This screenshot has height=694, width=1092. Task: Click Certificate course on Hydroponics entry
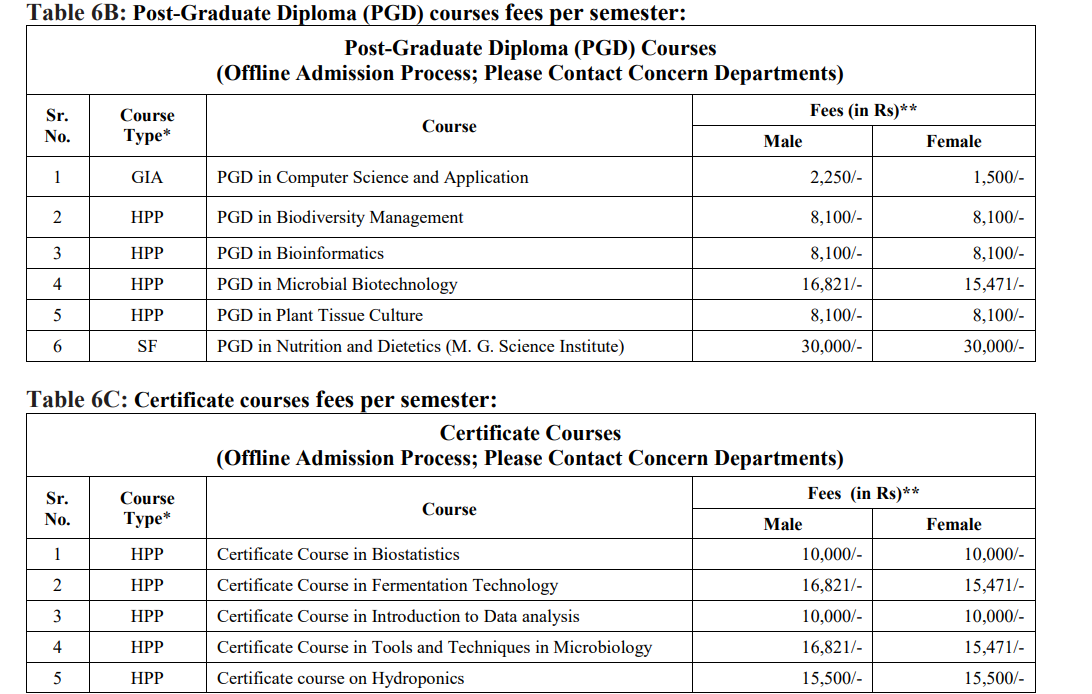(x=340, y=679)
